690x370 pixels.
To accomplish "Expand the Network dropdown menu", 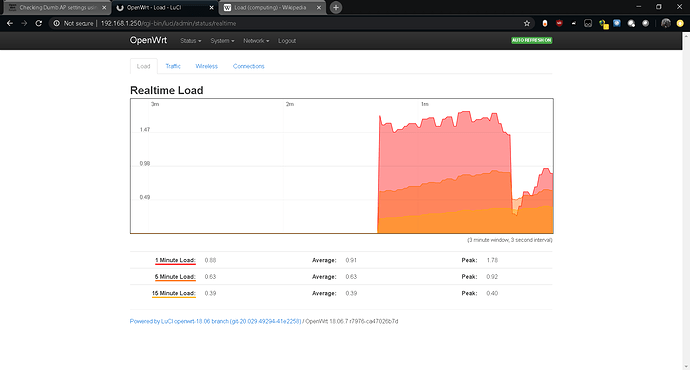I will [x=256, y=40].
